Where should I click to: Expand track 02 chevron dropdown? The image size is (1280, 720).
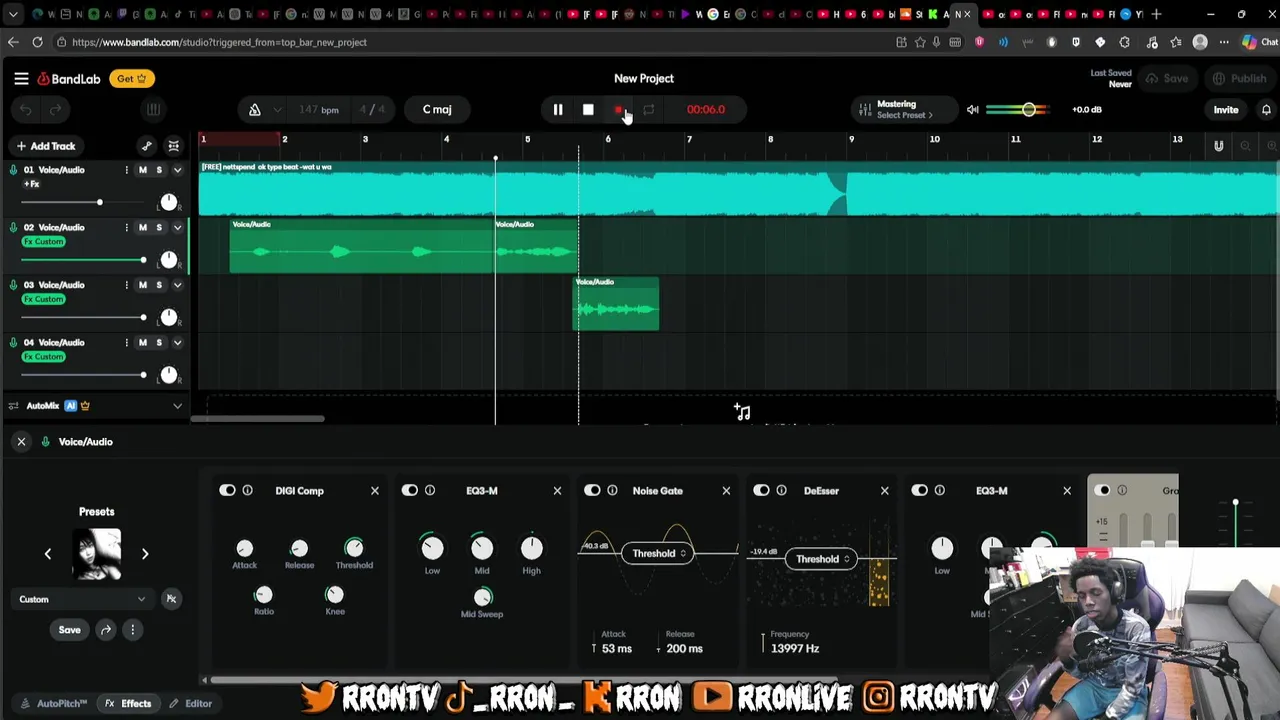(x=177, y=228)
